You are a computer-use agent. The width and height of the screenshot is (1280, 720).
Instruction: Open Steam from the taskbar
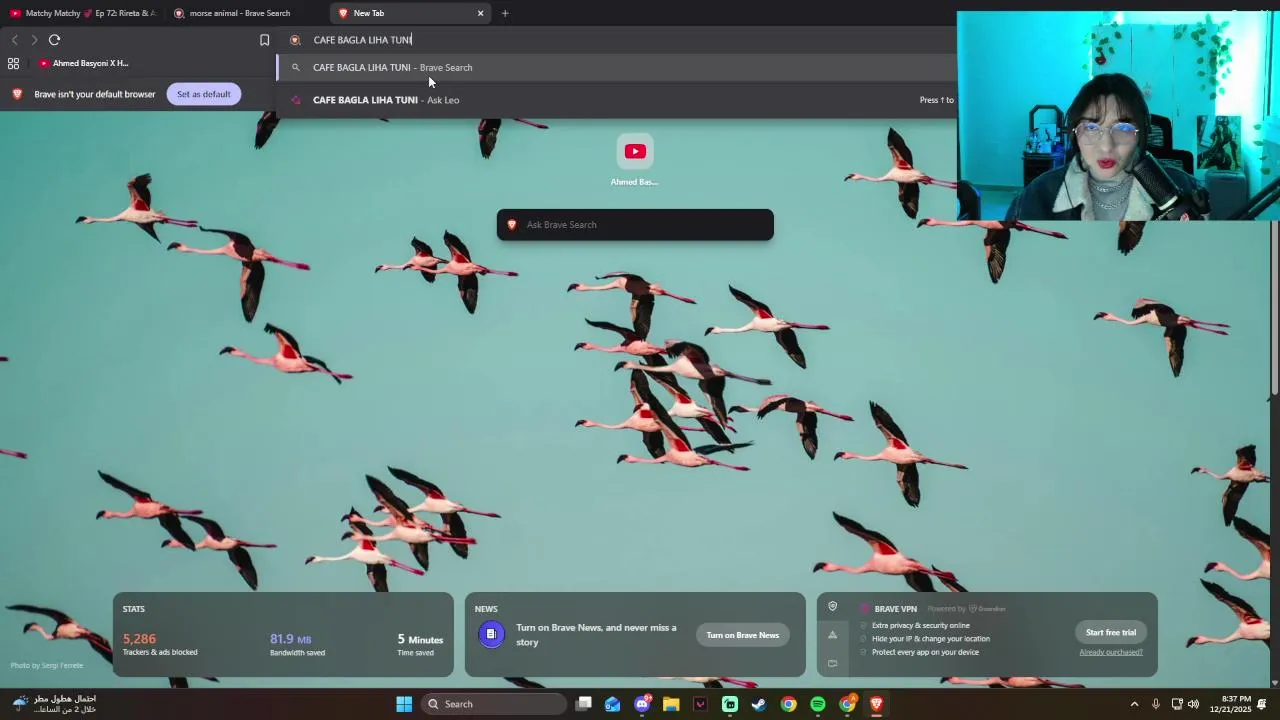point(759,704)
